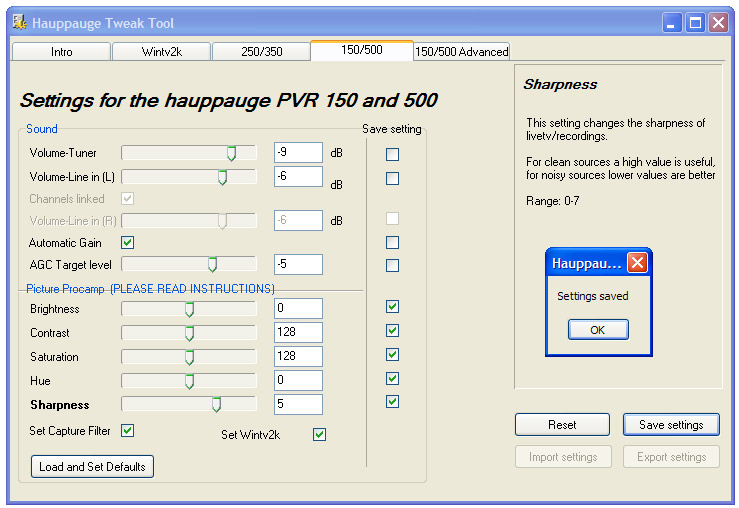The image size is (739, 508).
Task: Click the Save setting column header
Action: [392, 129]
